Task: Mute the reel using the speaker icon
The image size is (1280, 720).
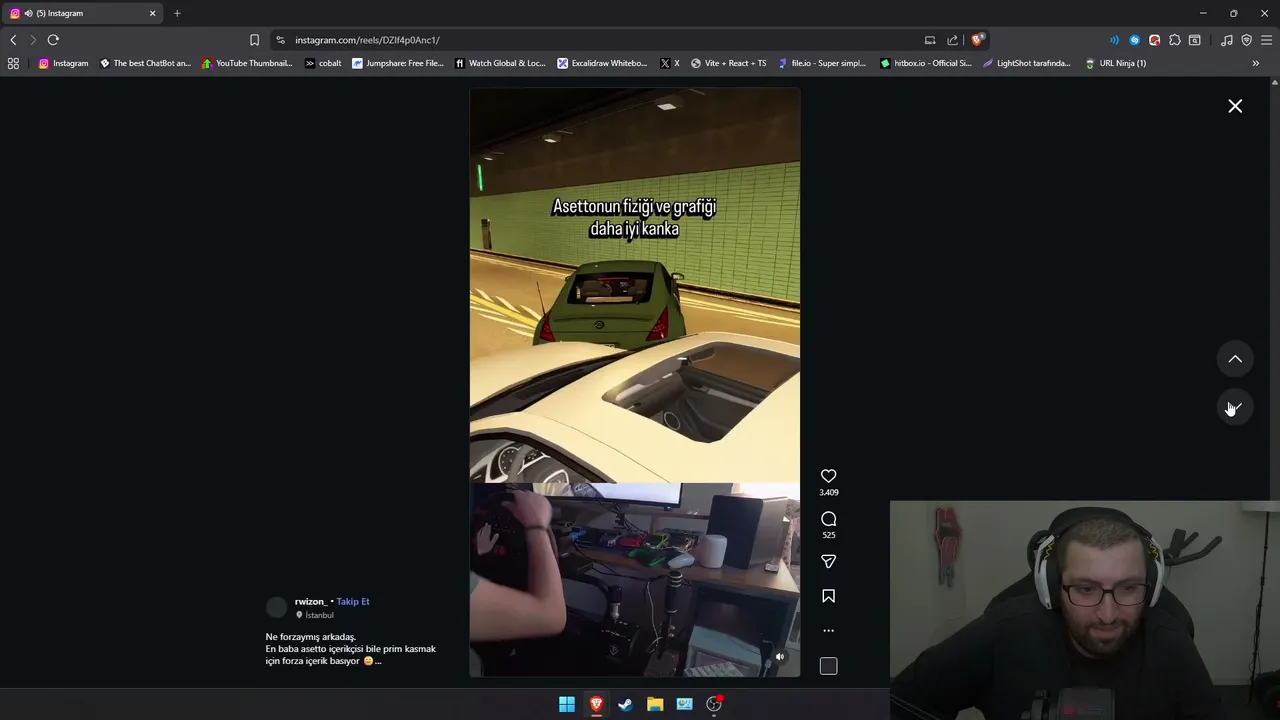Action: (x=780, y=657)
